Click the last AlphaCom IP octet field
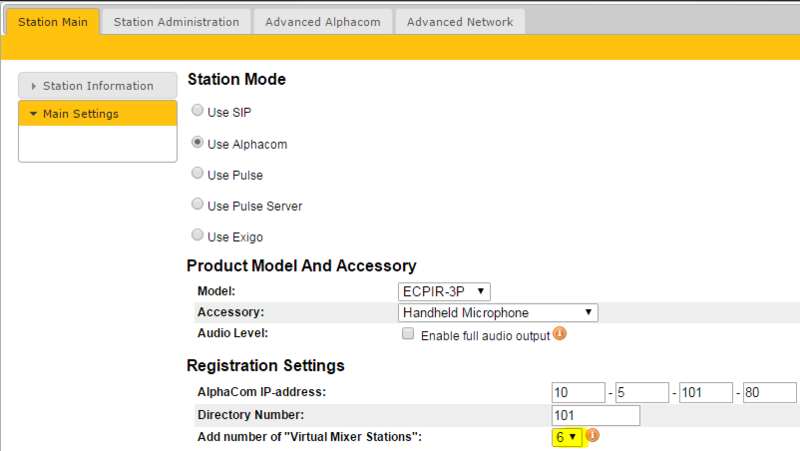The width and height of the screenshot is (800, 451). click(769, 392)
